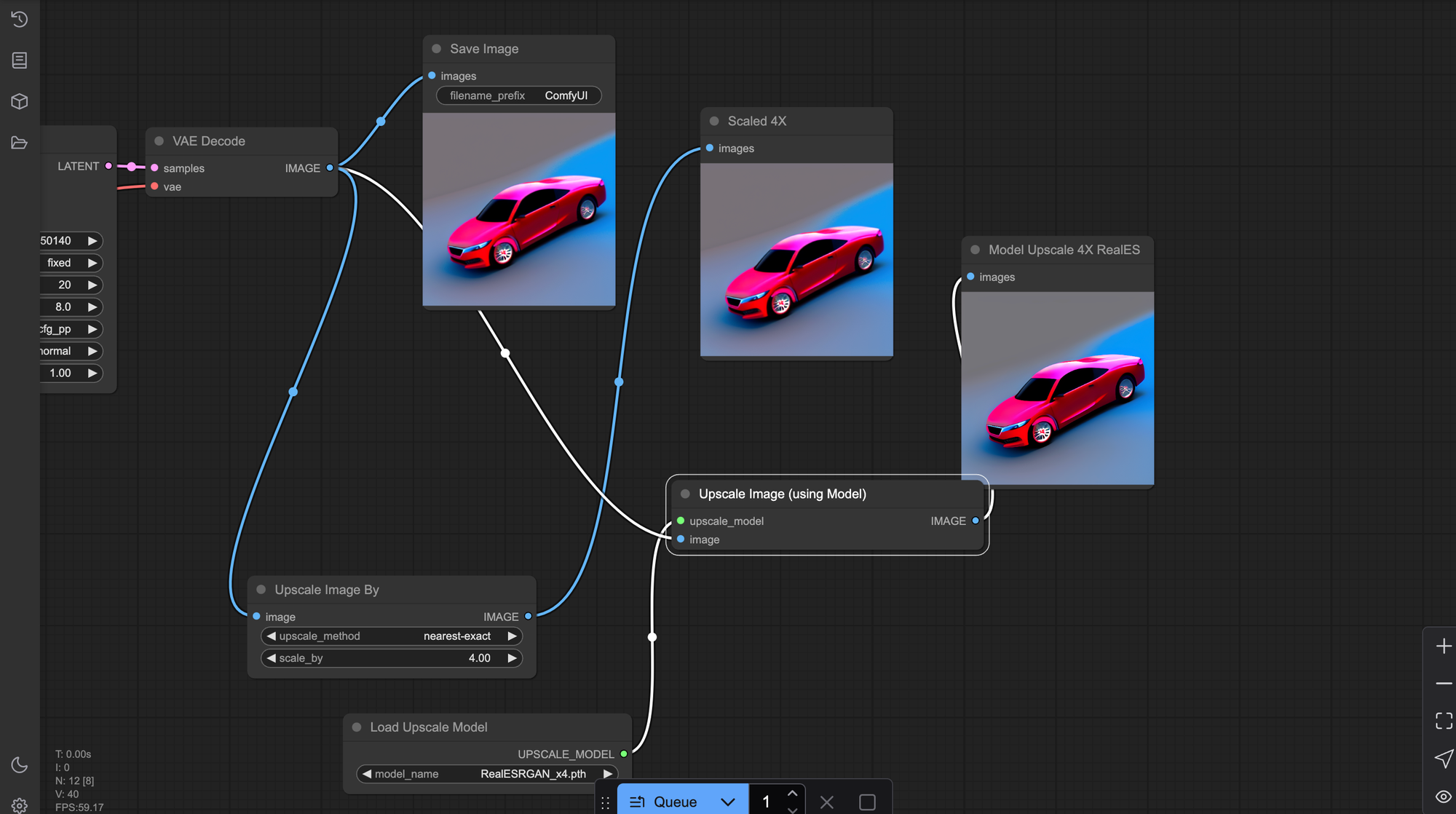Cancel the current run with X button
This screenshot has height=814, width=1456.
(826, 802)
